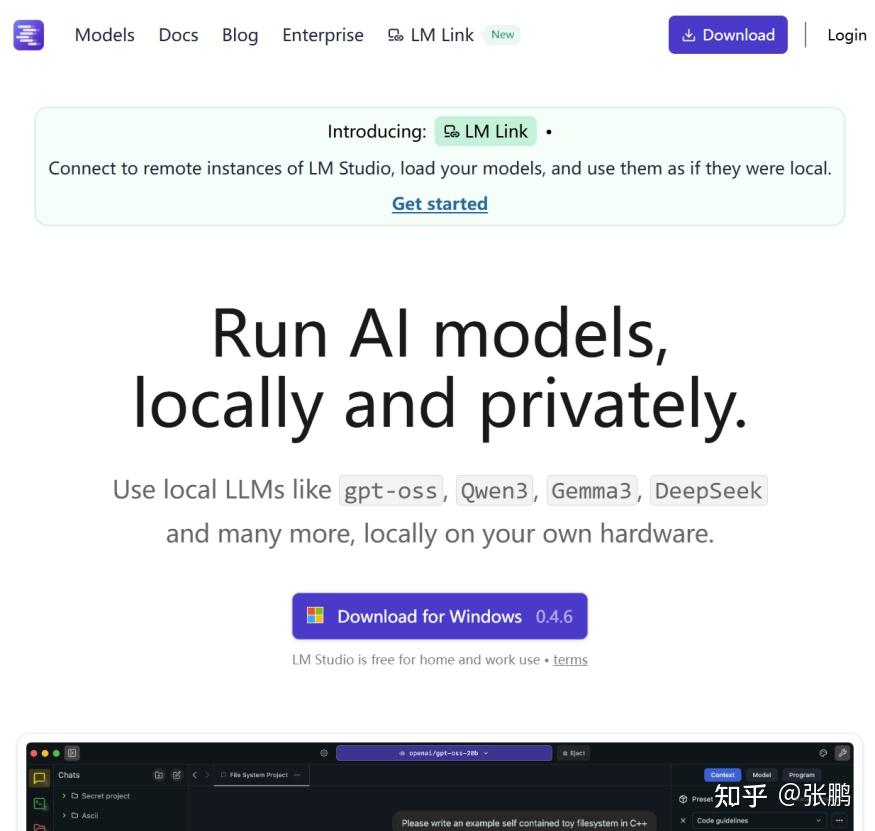This screenshot has width=875, height=831.
Task: Click the new folder icon in the Chats header
Action: point(158,775)
